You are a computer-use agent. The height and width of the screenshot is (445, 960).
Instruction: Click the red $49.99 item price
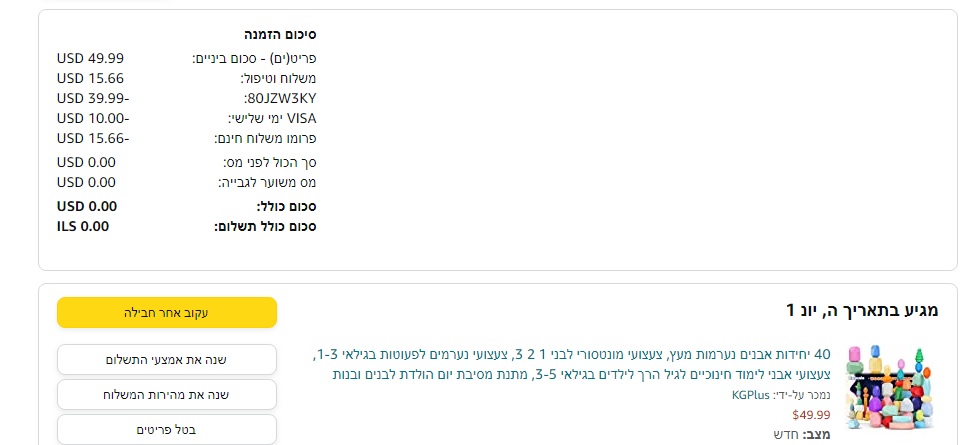point(811,414)
